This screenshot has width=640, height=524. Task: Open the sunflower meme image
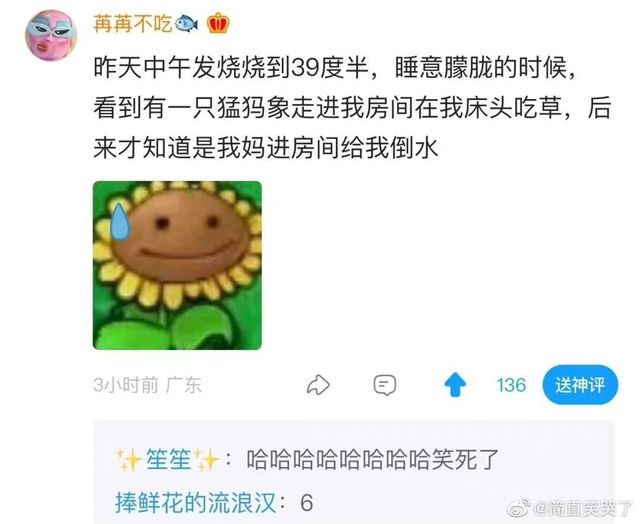point(177,265)
